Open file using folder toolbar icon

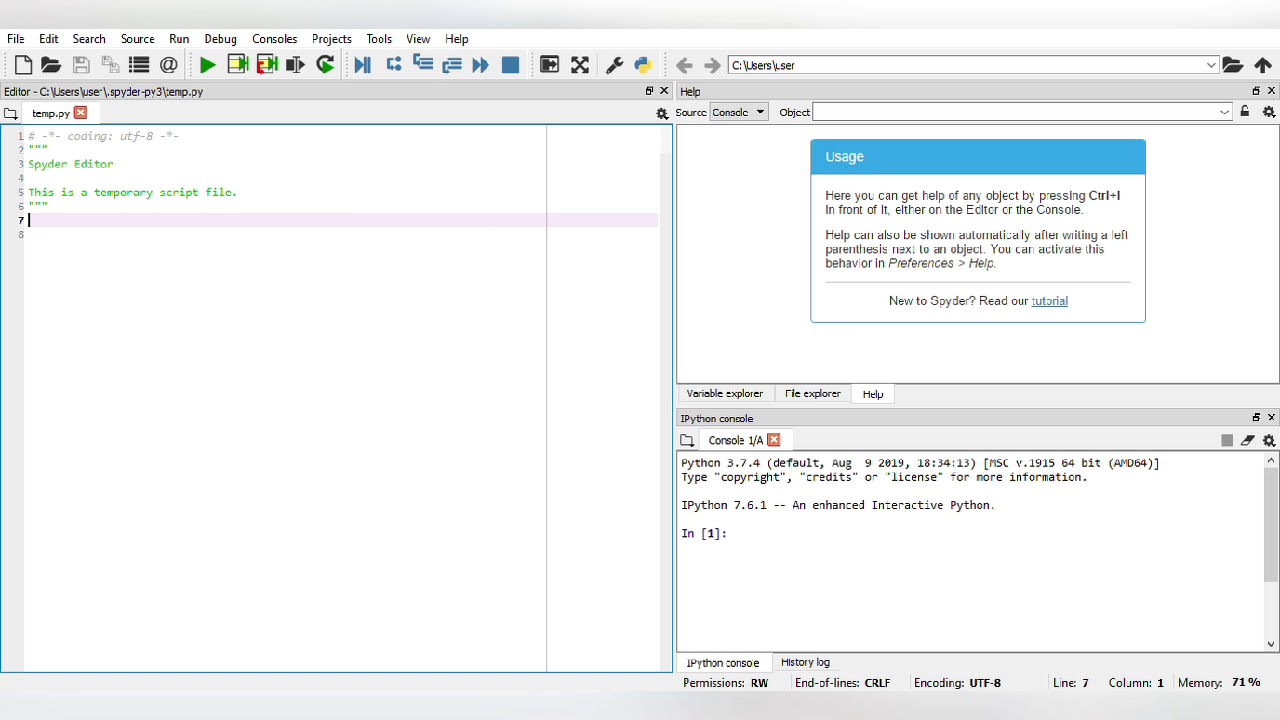coord(51,65)
